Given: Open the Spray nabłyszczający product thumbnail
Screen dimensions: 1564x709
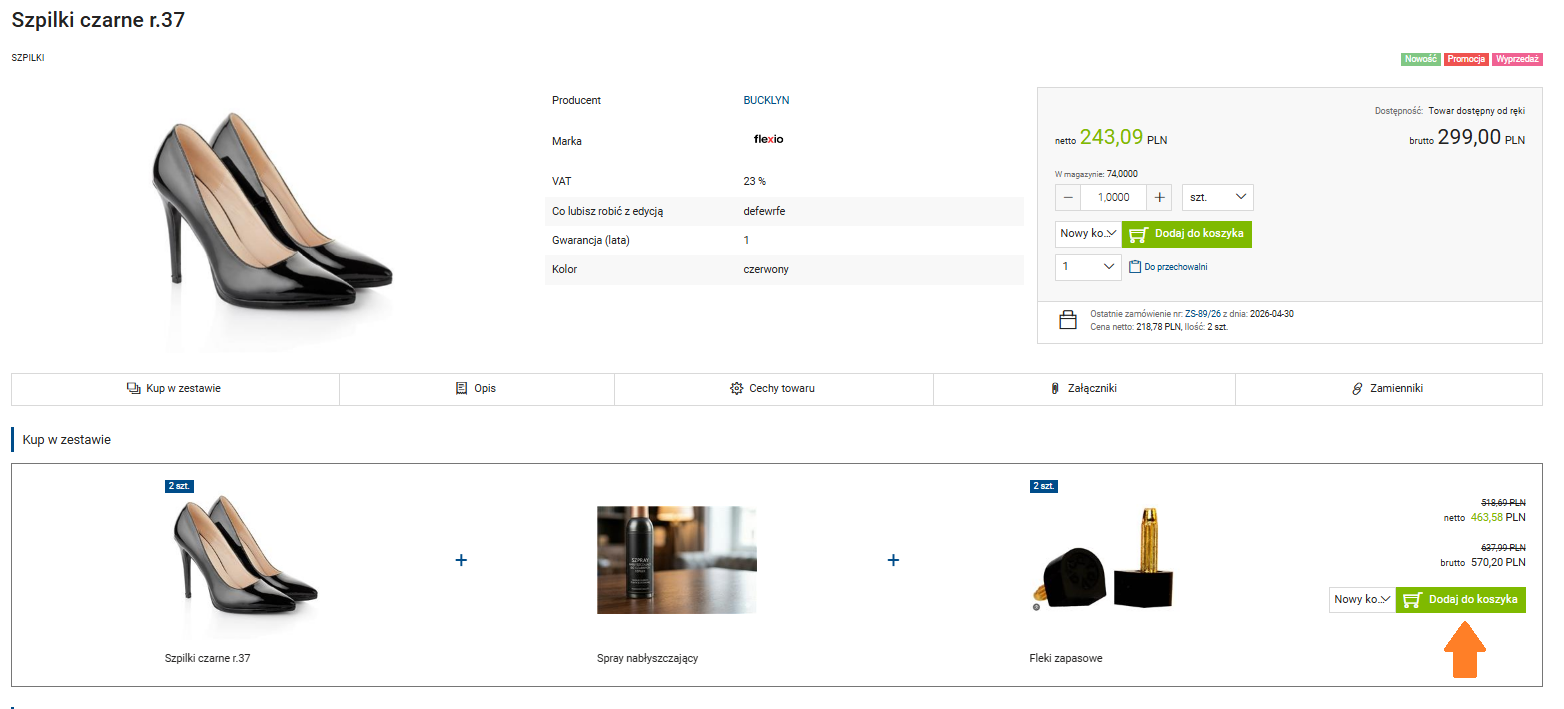Looking at the screenshot, I should click(676, 559).
